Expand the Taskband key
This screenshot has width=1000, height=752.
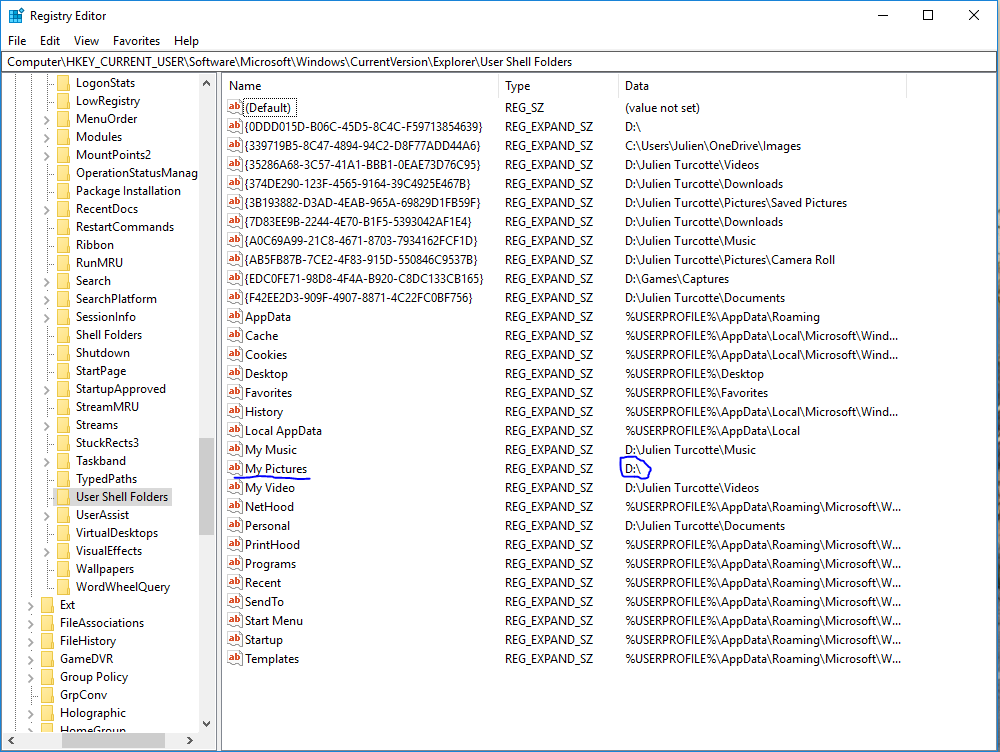pos(47,461)
